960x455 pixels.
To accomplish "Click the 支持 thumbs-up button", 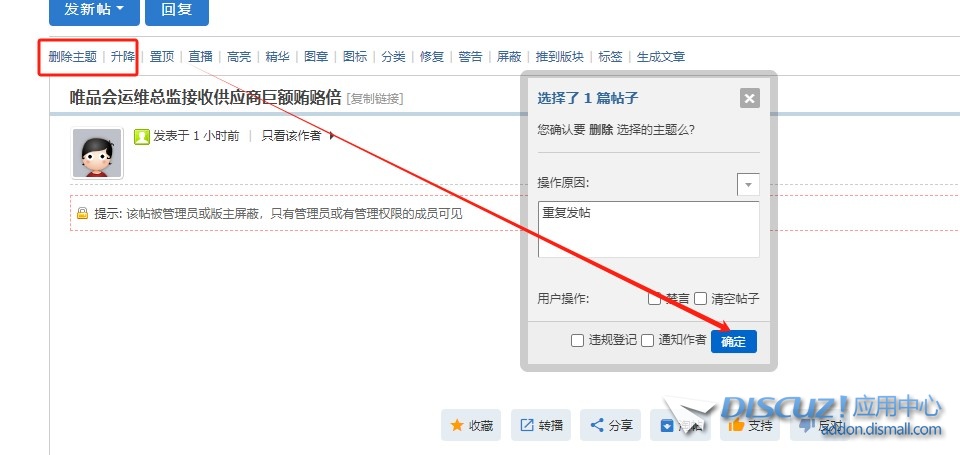I will [x=750, y=425].
